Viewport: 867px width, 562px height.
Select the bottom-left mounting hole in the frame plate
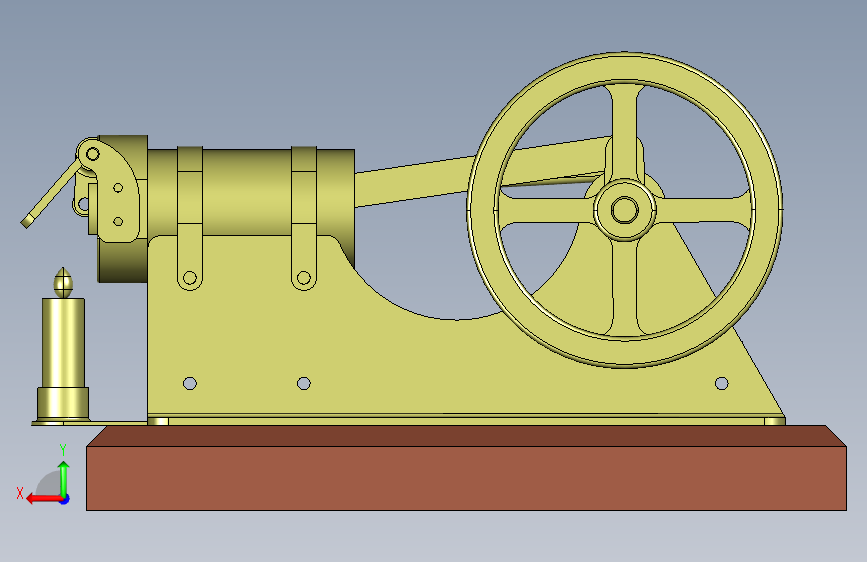(190, 383)
